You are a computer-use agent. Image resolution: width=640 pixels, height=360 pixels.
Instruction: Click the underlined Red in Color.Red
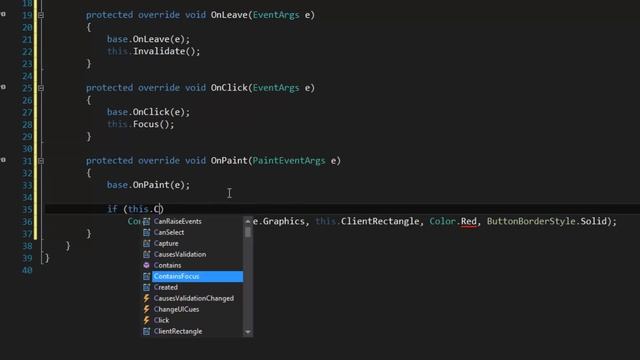point(469,221)
